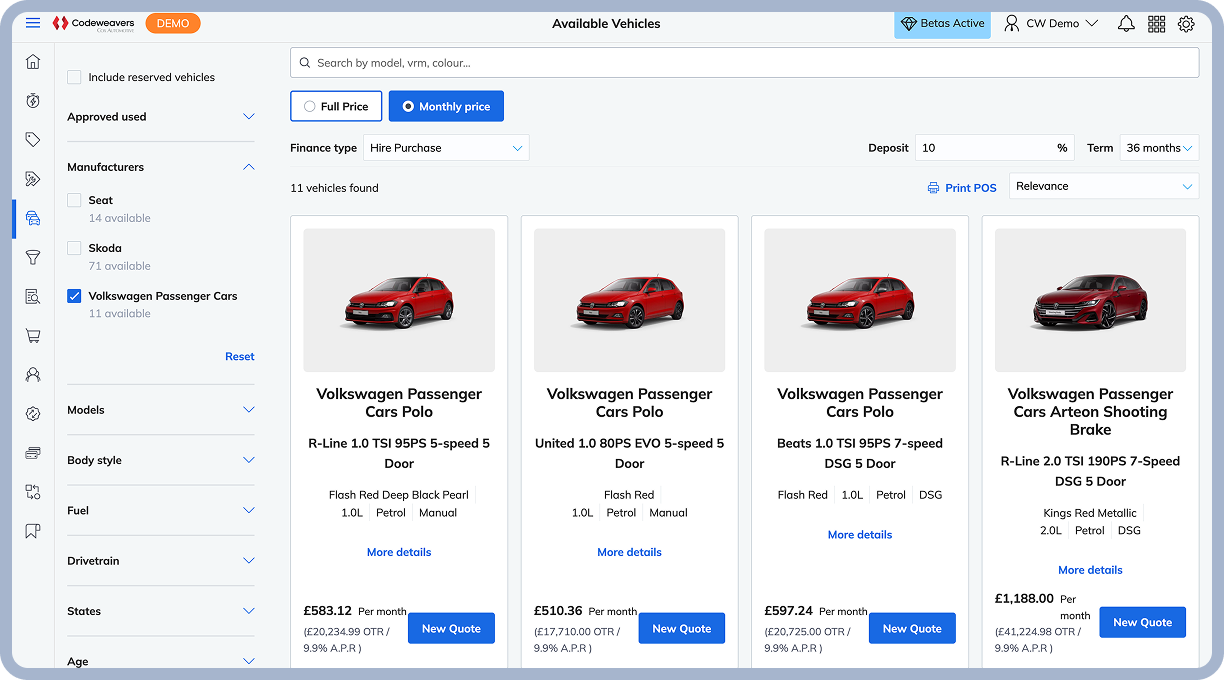Open the Finance type dropdown
This screenshot has height=680, width=1224.
point(446,148)
